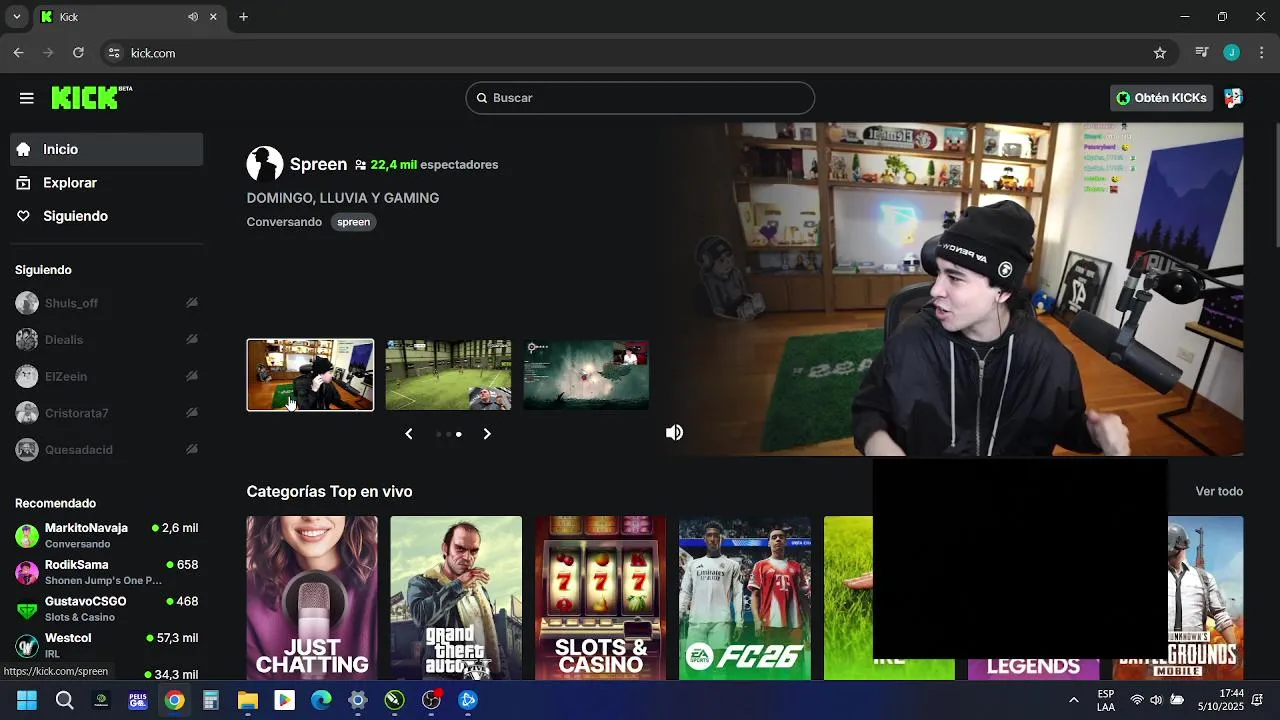Open Explorar in the sidebar
Screen dimensions: 1280x720
[107, 183]
